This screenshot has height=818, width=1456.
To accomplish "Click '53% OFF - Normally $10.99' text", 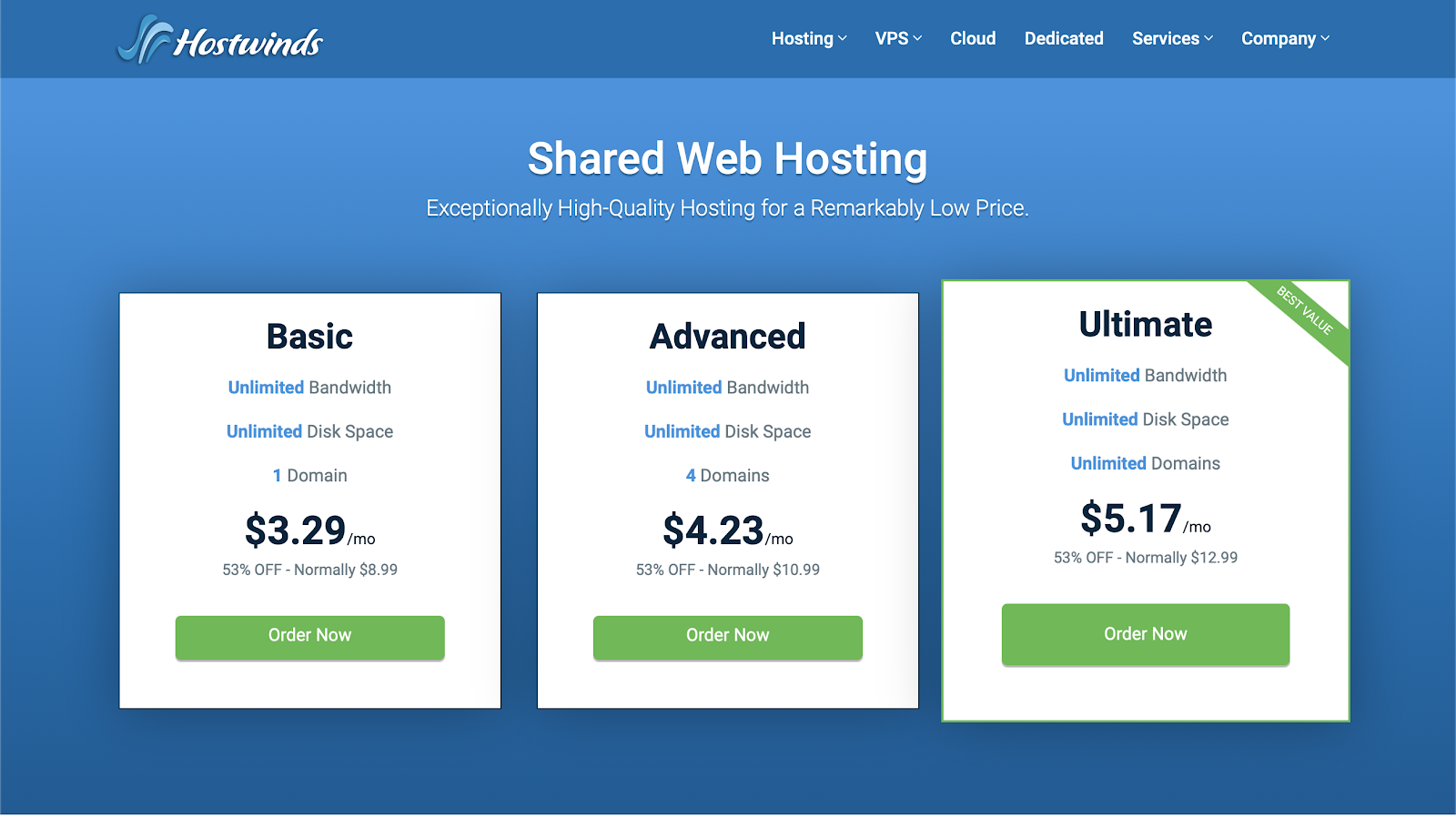I will [x=727, y=570].
